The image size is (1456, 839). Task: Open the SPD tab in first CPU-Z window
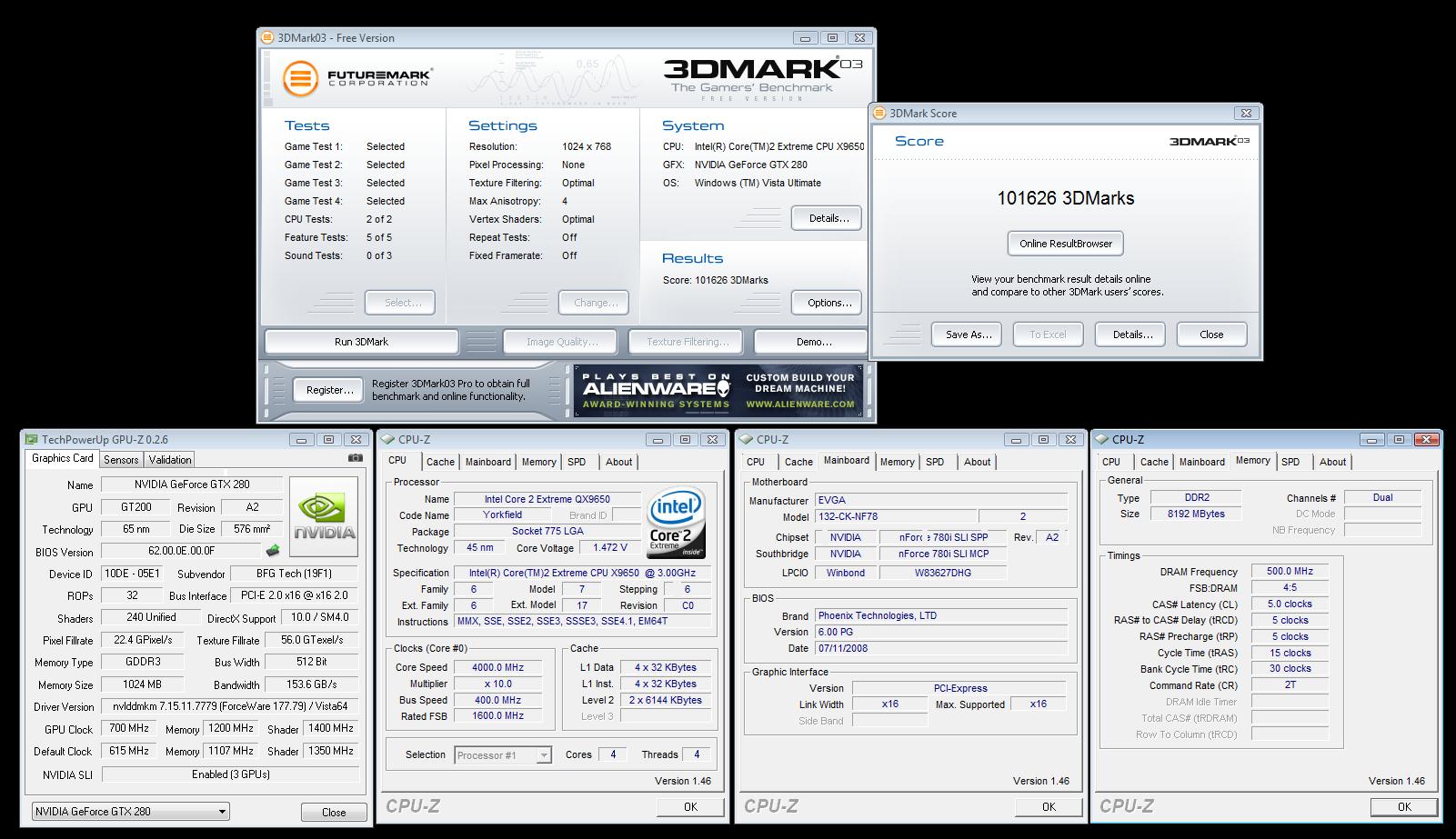[x=577, y=462]
